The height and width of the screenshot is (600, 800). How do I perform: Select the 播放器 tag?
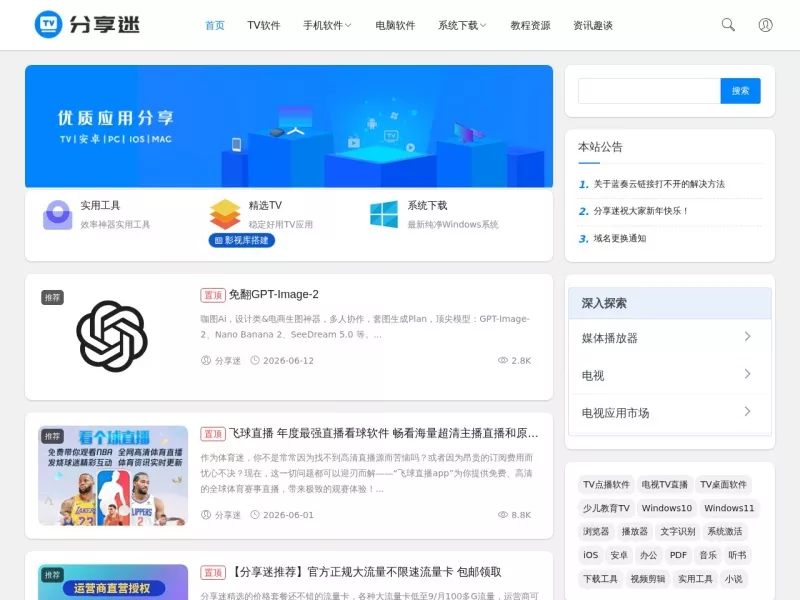(634, 532)
